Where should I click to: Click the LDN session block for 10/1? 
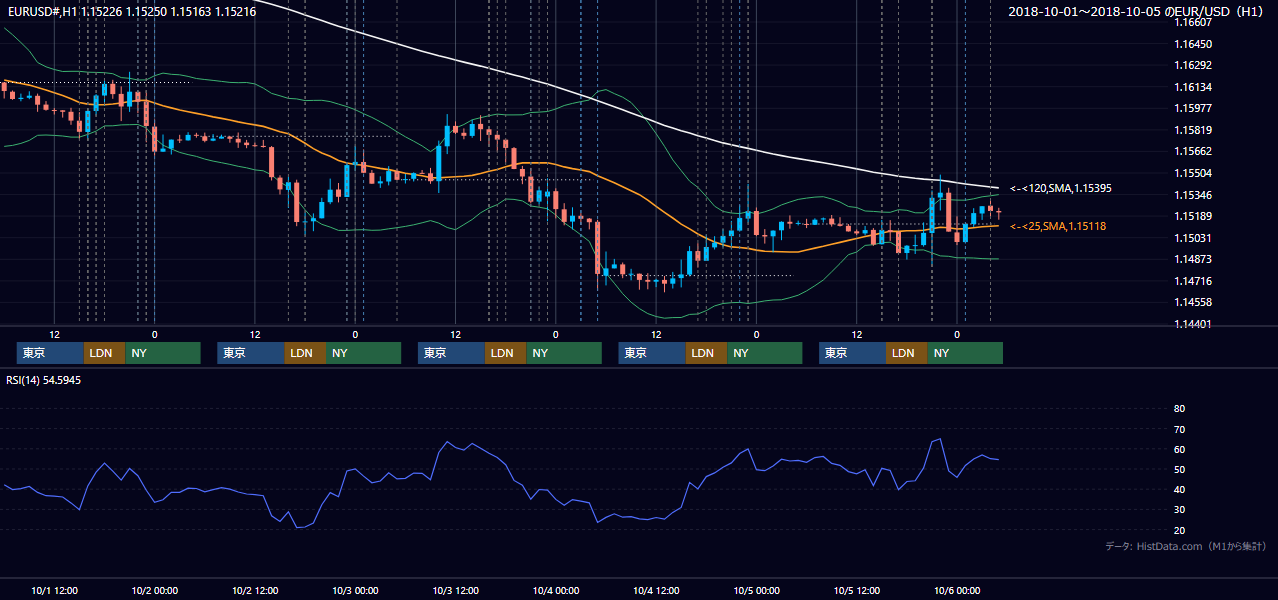pyautogui.click(x=104, y=353)
